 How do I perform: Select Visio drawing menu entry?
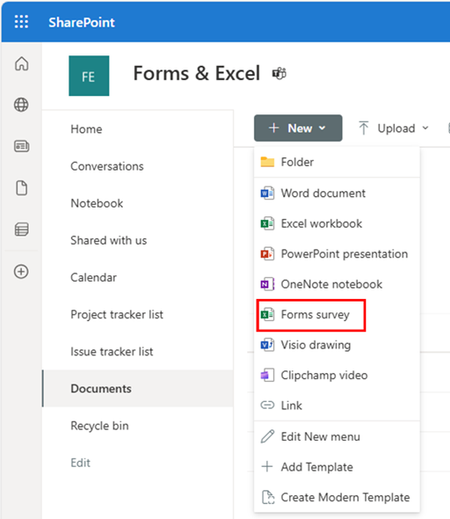click(x=337, y=345)
